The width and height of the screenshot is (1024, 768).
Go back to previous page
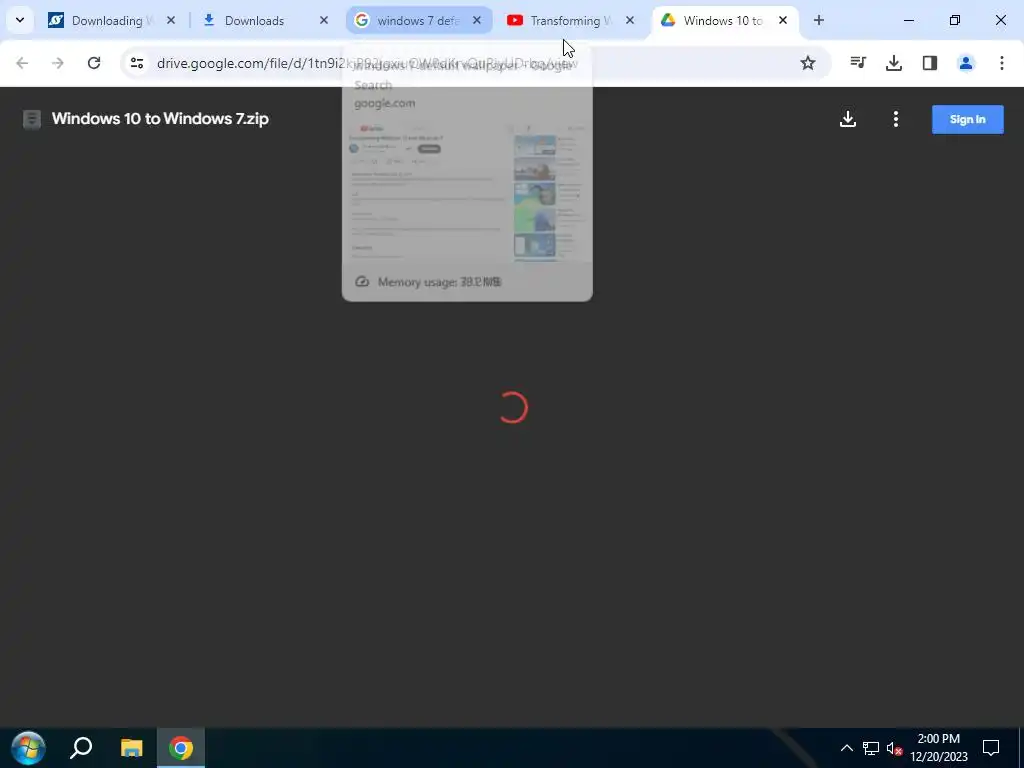22,63
